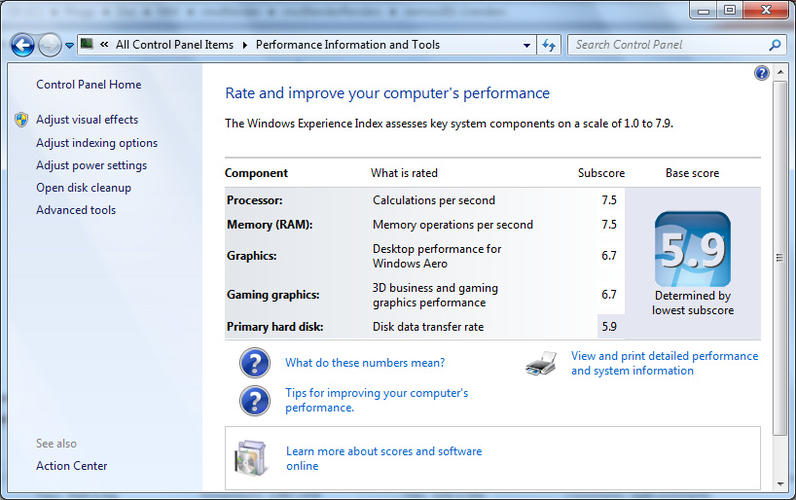Minimize the Control Panel window

[x=703, y=11]
